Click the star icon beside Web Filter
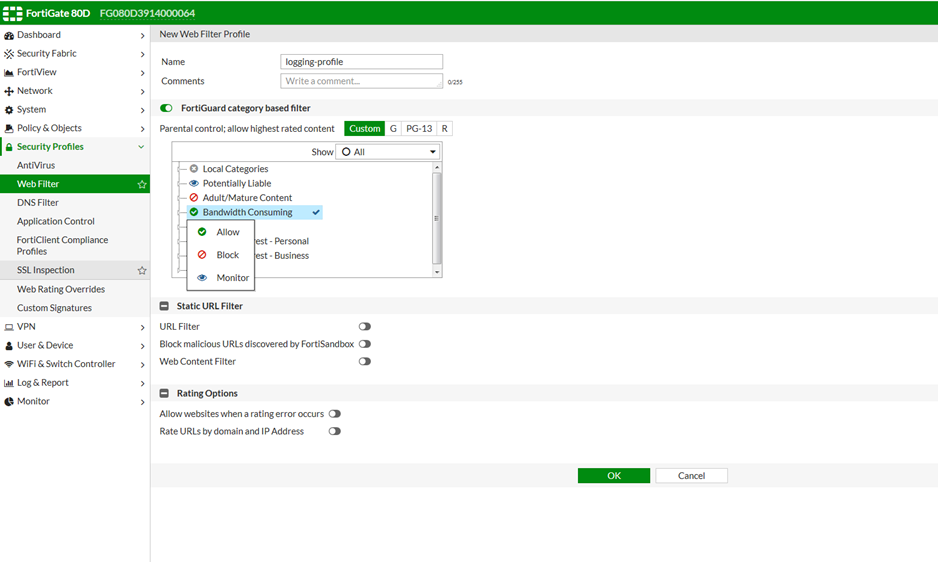 point(142,185)
